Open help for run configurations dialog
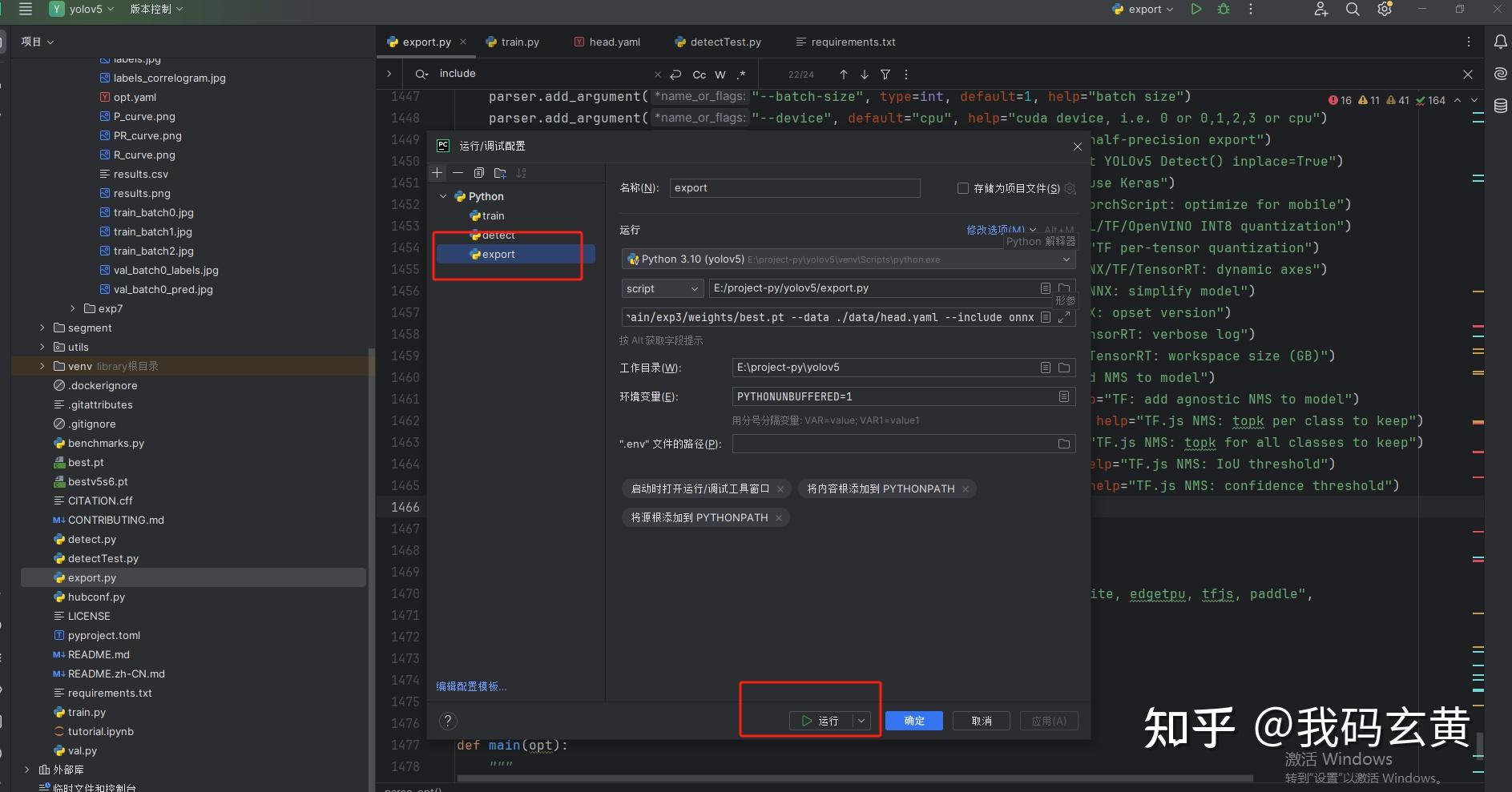Image resolution: width=1512 pixels, height=792 pixels. pos(449,721)
